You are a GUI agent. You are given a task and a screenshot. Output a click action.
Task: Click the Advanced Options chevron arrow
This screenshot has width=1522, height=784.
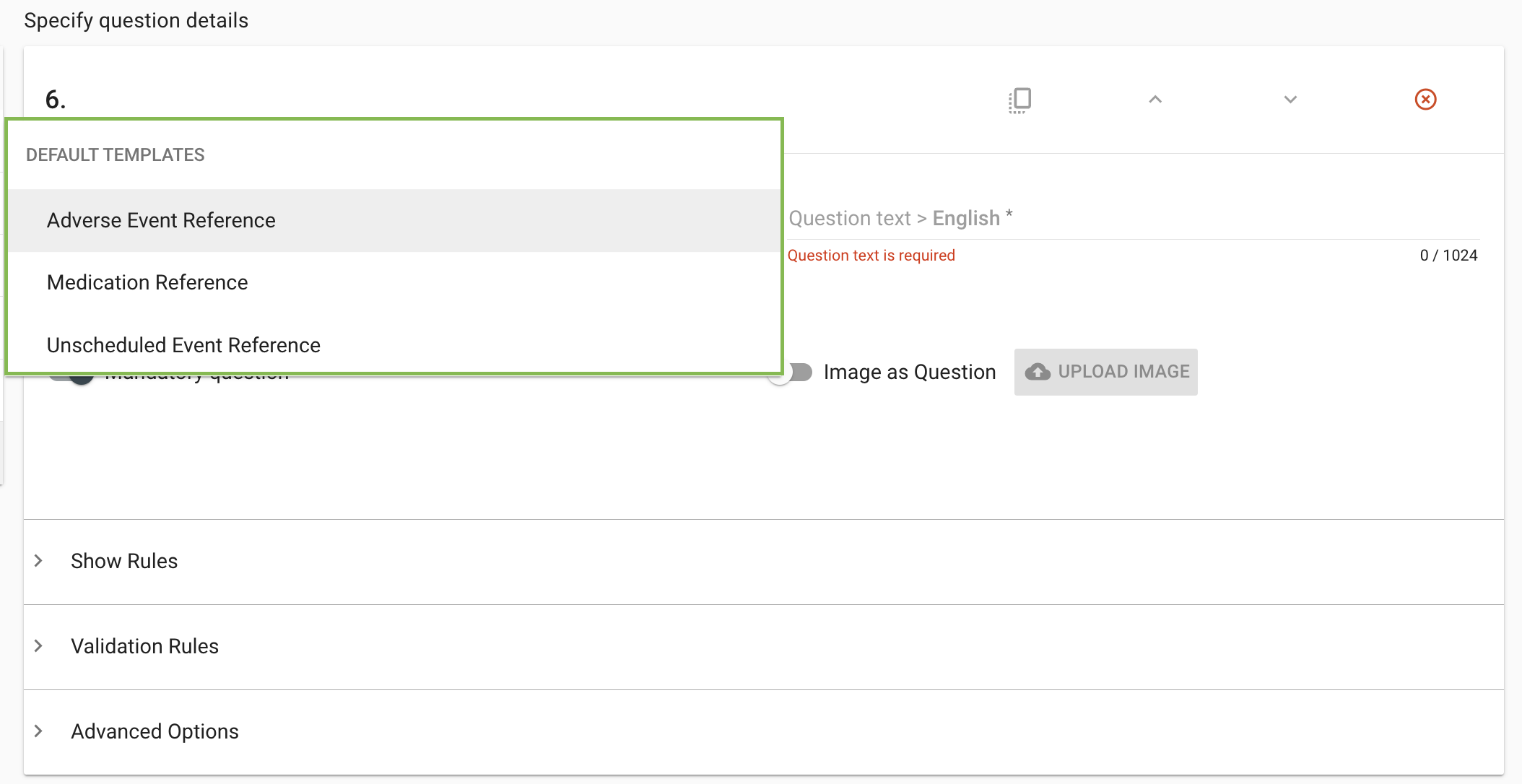[x=39, y=731]
